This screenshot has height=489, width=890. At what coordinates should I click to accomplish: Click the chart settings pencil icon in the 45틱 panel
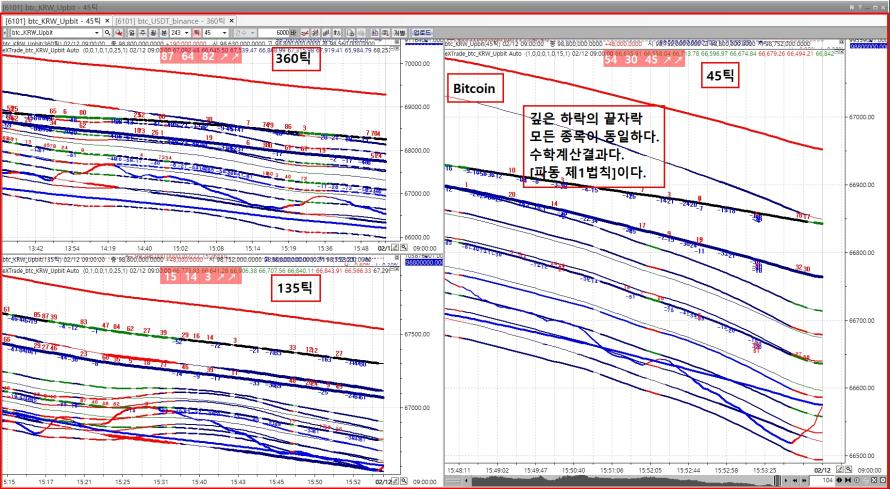pos(840,469)
